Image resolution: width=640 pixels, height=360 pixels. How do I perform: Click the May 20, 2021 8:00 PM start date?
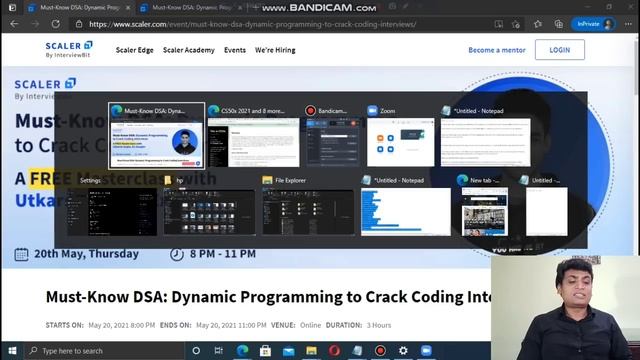click(x=122, y=325)
